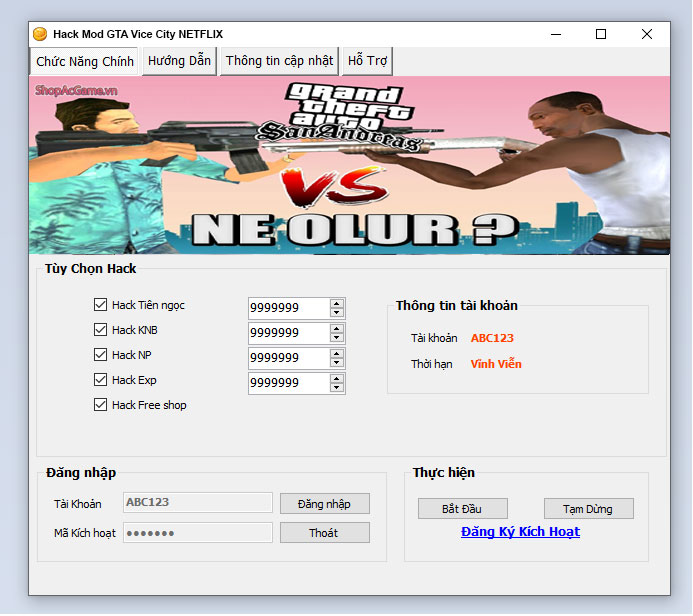Screen dimensions: 693x616
Task: Click the Tạm Dừng button
Action: coord(588,509)
